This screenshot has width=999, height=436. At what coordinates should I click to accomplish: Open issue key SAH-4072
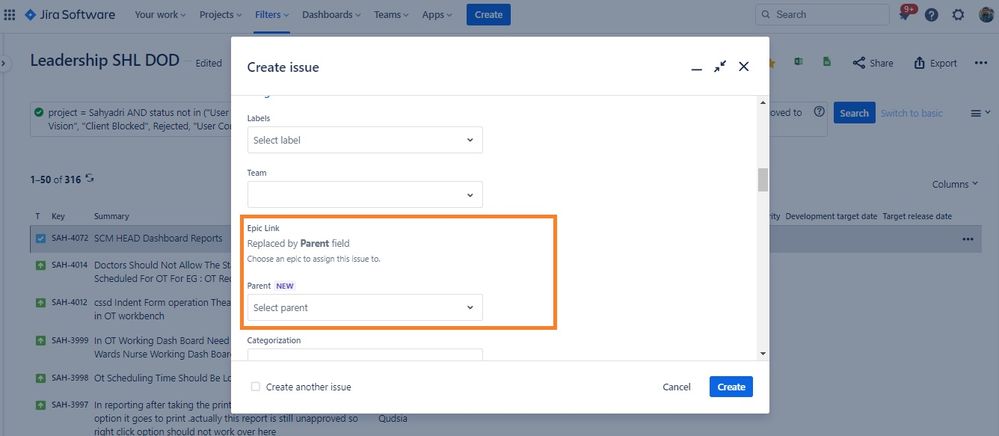coord(69,238)
